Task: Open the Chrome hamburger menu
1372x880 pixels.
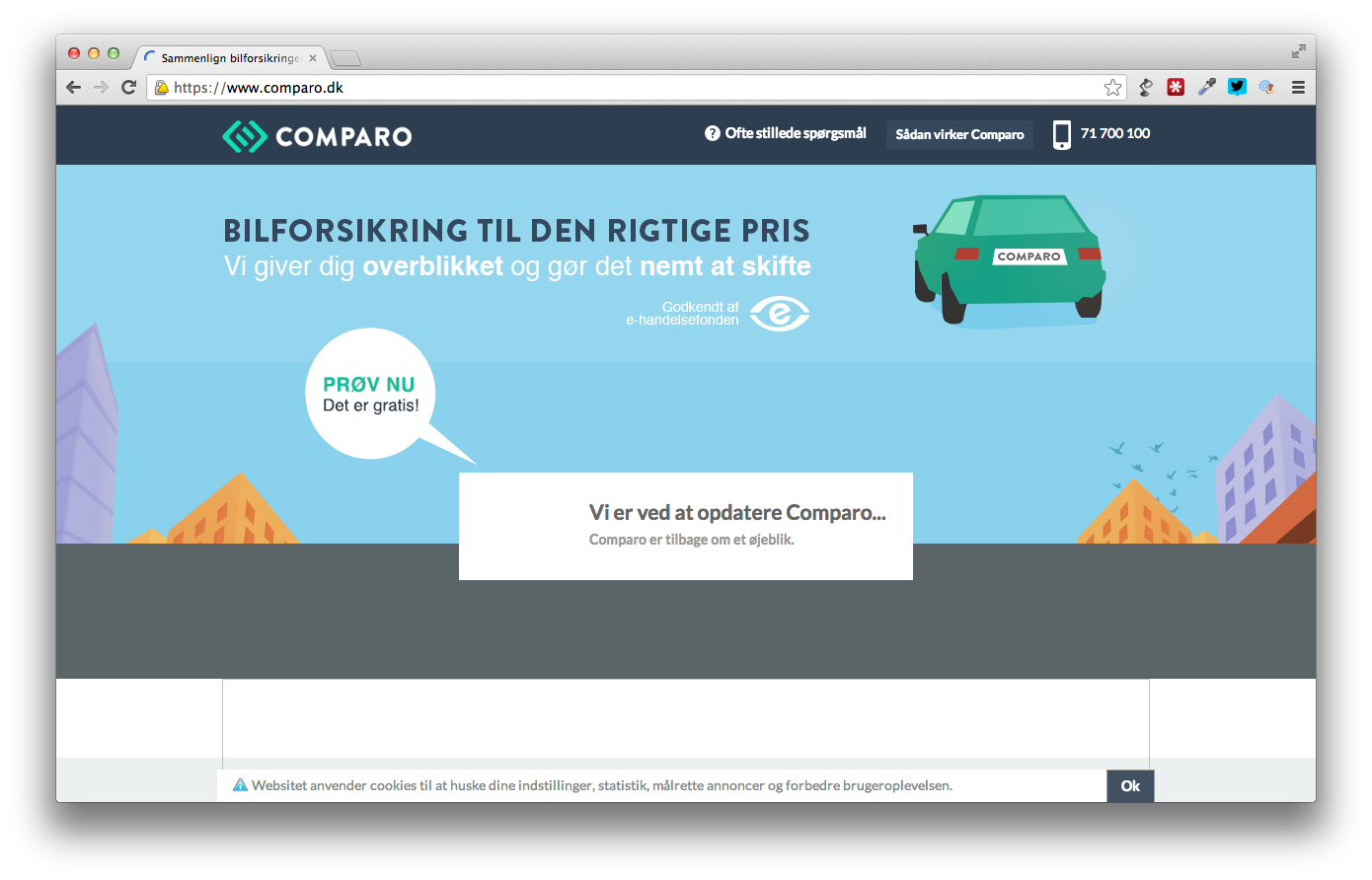Action: click(1298, 88)
